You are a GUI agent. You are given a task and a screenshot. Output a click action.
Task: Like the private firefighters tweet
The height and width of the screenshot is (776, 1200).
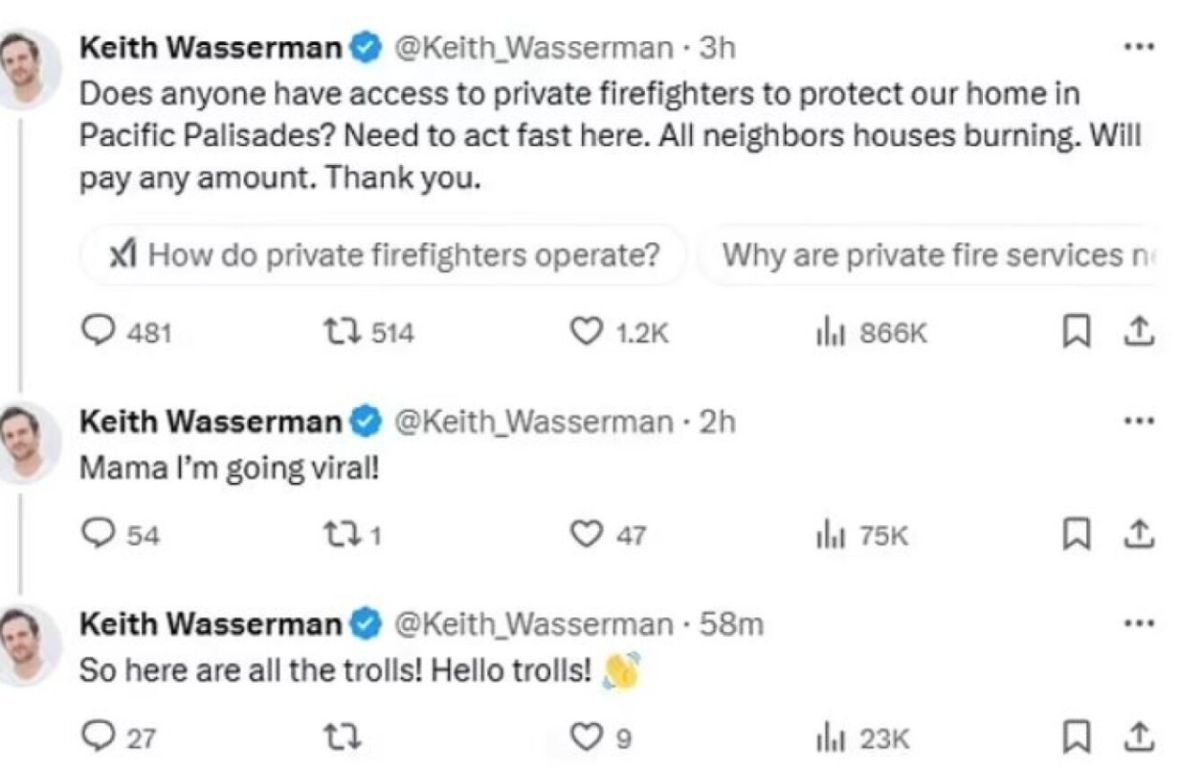click(x=586, y=332)
